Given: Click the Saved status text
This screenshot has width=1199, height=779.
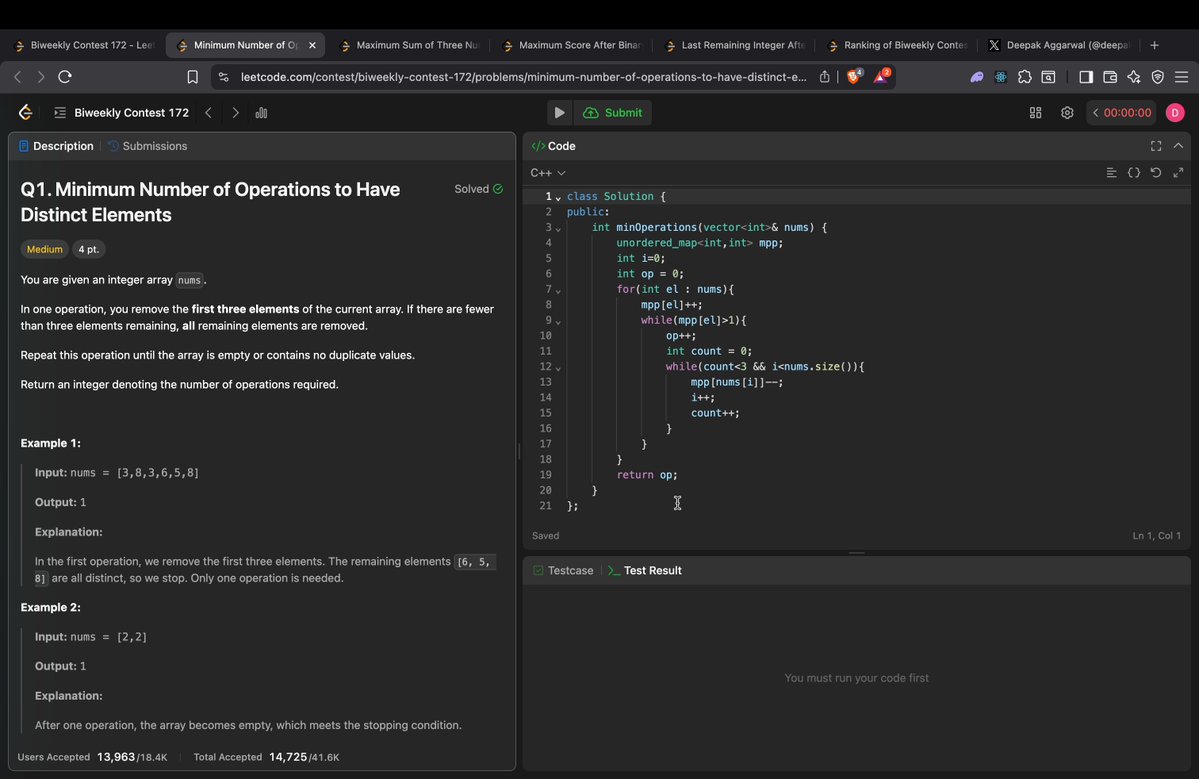Looking at the screenshot, I should point(545,535).
